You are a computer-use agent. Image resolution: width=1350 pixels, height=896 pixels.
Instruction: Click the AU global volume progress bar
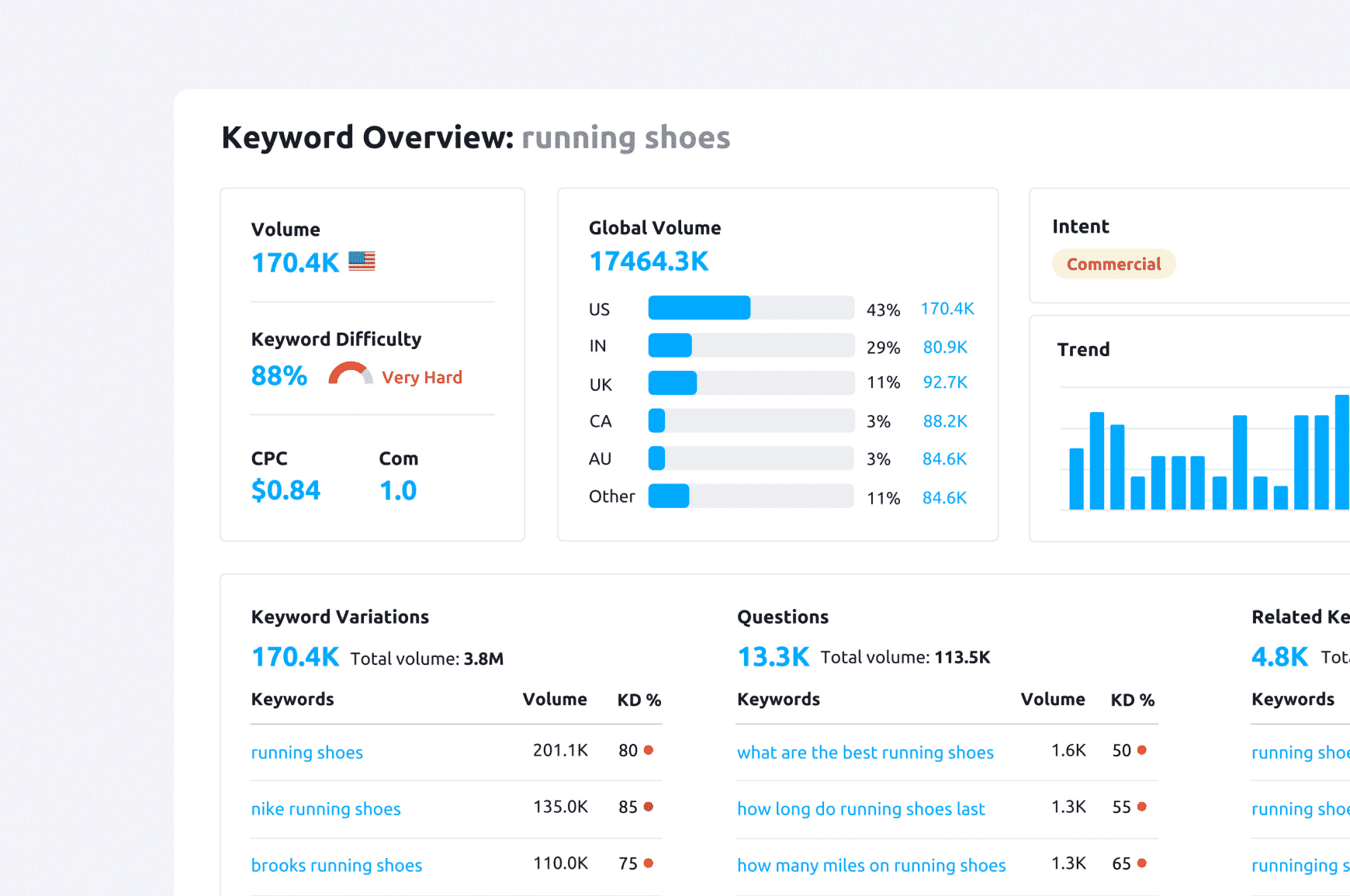pos(751,458)
